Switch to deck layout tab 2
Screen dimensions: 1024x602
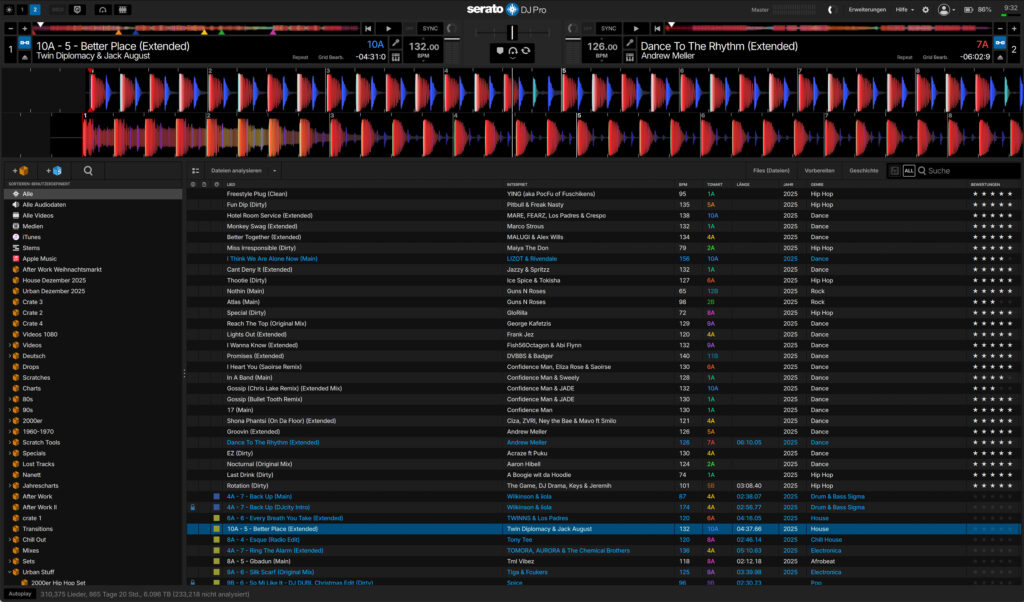click(x=35, y=9)
